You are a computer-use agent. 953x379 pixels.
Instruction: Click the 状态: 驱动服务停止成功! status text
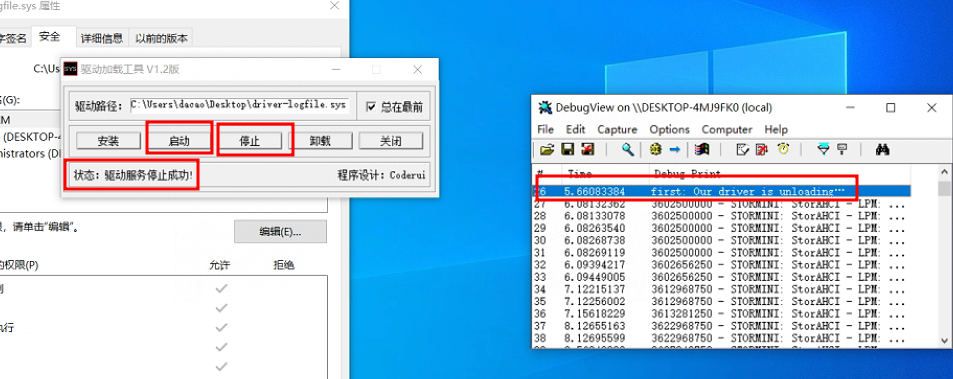coord(134,176)
